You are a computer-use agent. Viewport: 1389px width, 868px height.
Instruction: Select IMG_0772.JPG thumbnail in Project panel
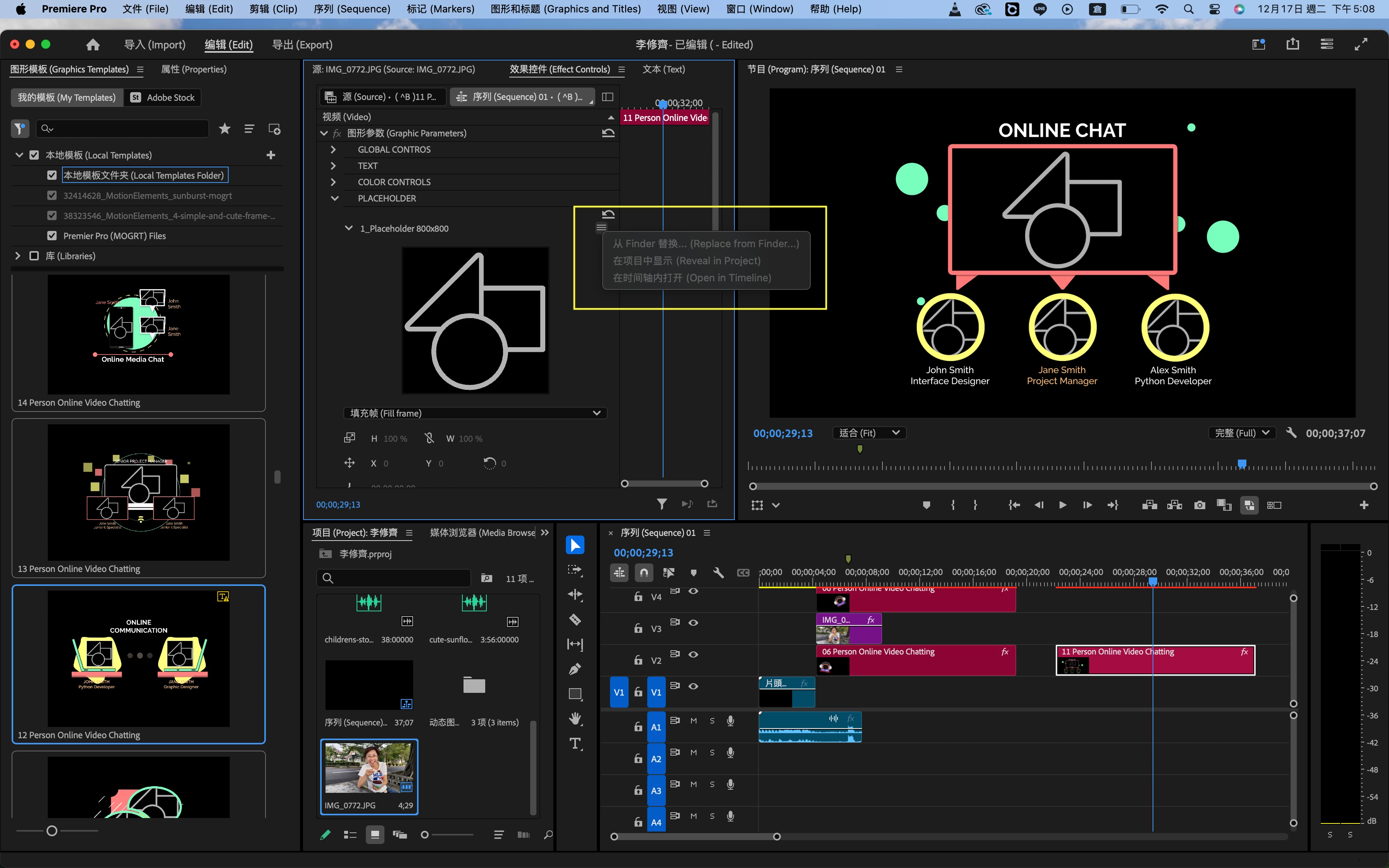pos(369,768)
